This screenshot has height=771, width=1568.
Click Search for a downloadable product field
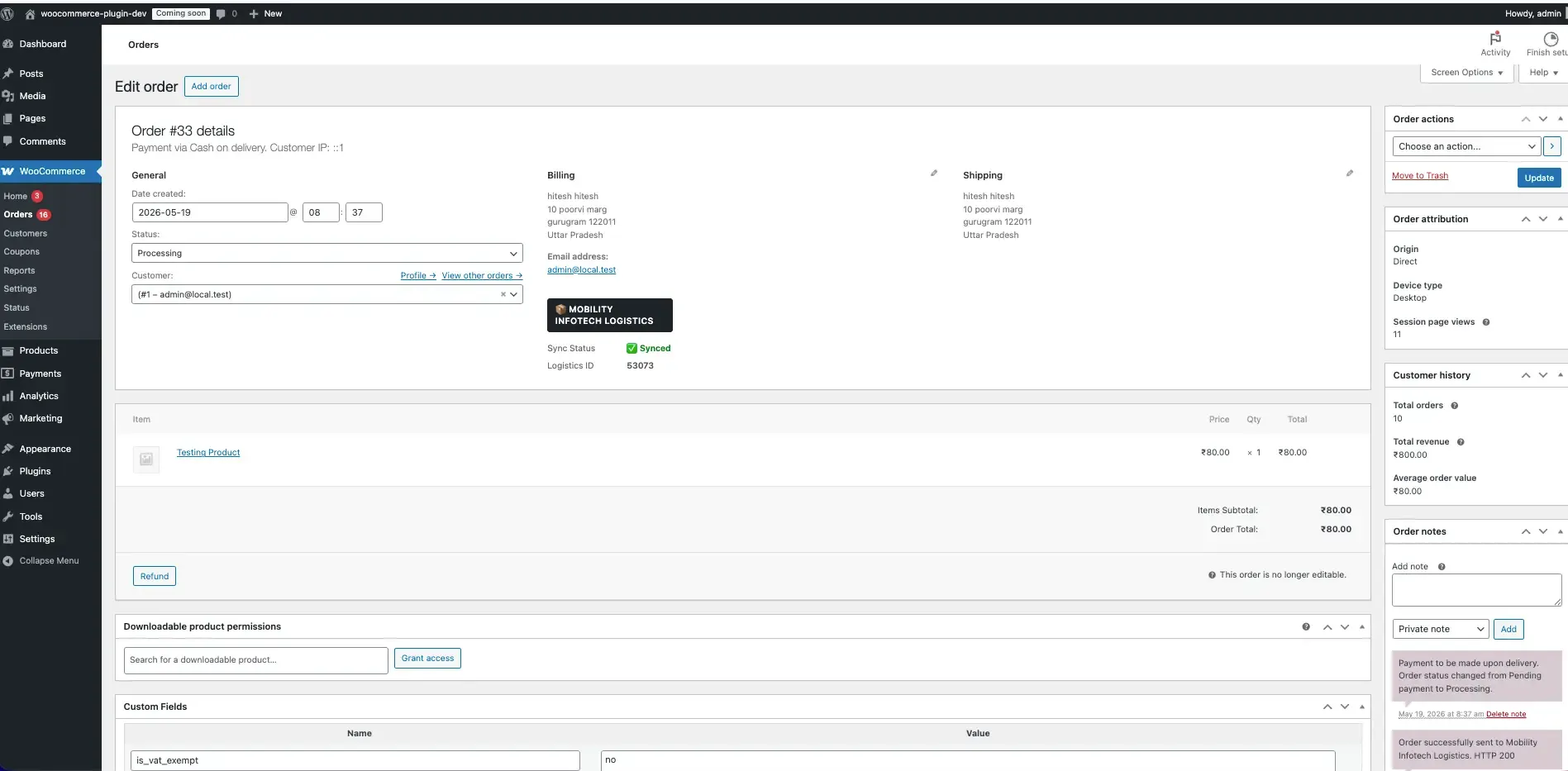click(x=256, y=660)
